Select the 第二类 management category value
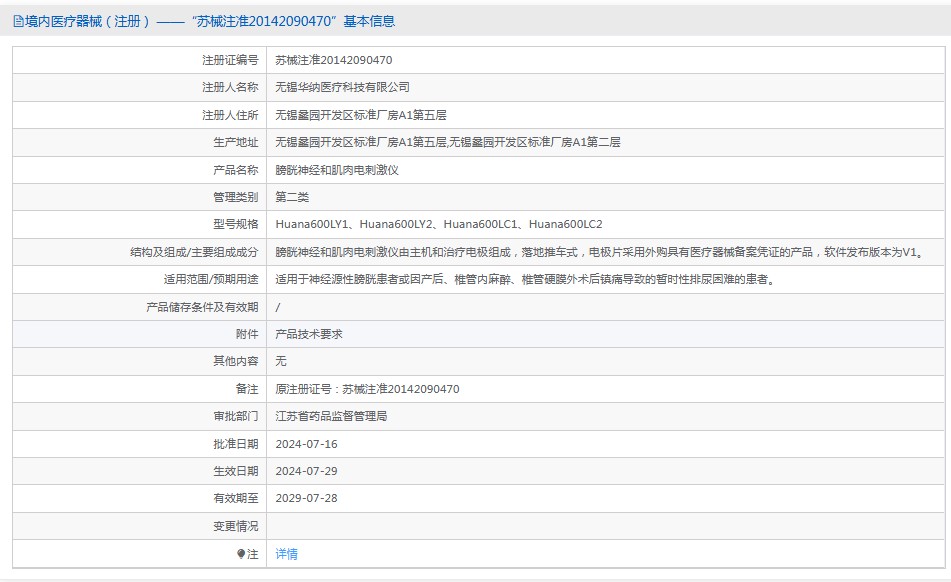The width and height of the screenshot is (951, 582). 292,197
